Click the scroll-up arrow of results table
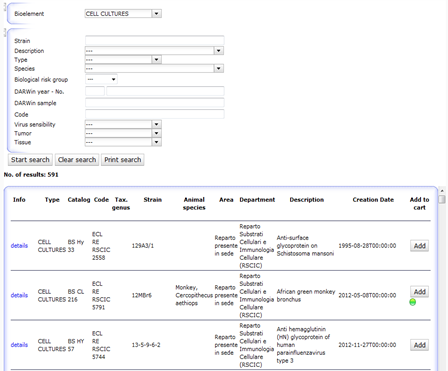 pos(442,191)
